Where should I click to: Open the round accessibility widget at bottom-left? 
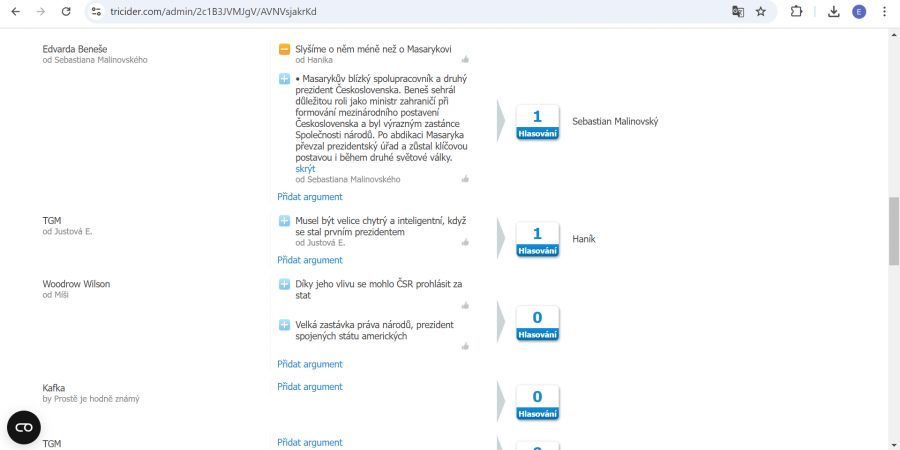pos(24,428)
